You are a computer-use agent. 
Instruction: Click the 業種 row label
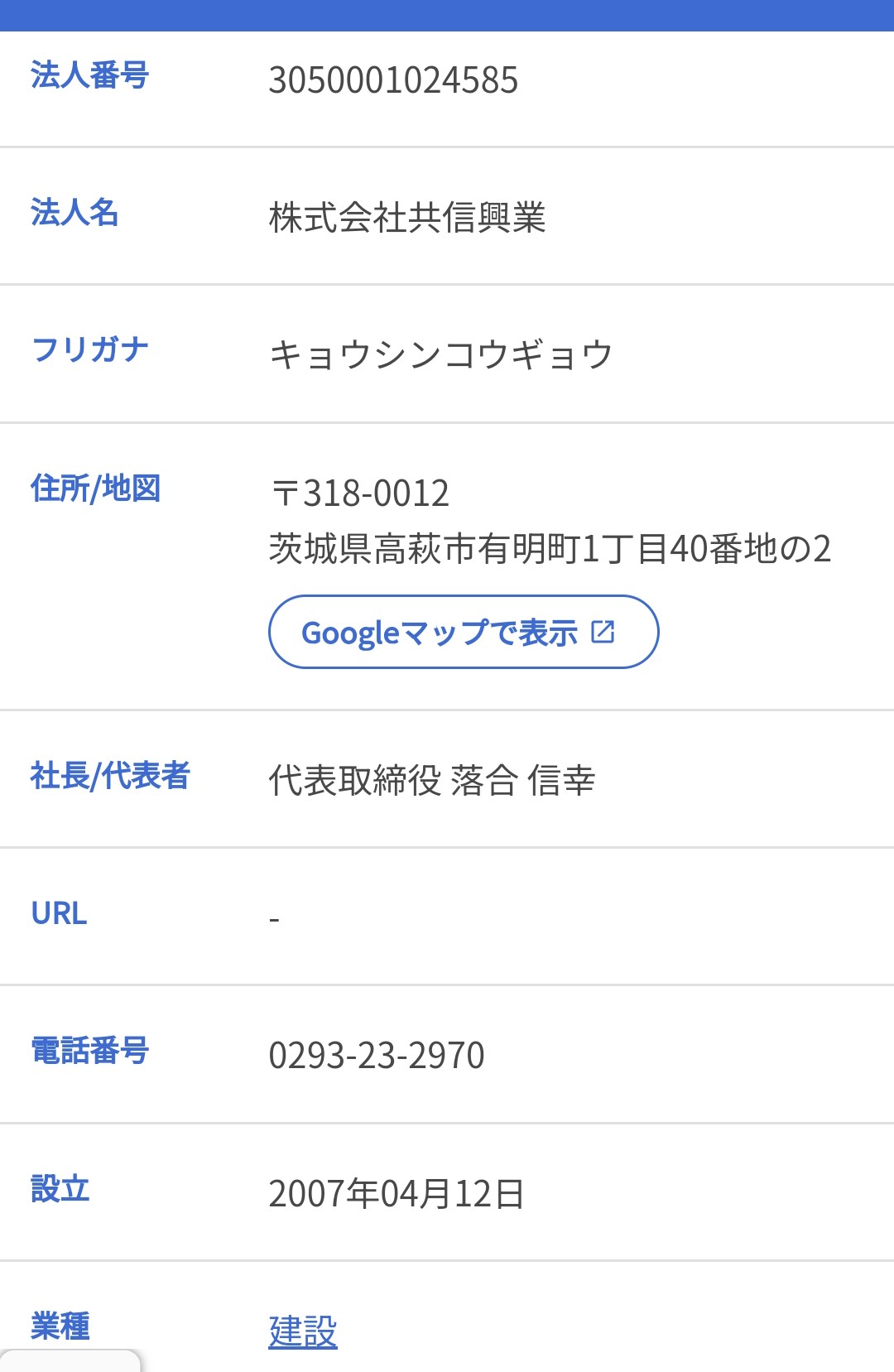pos(60,1326)
